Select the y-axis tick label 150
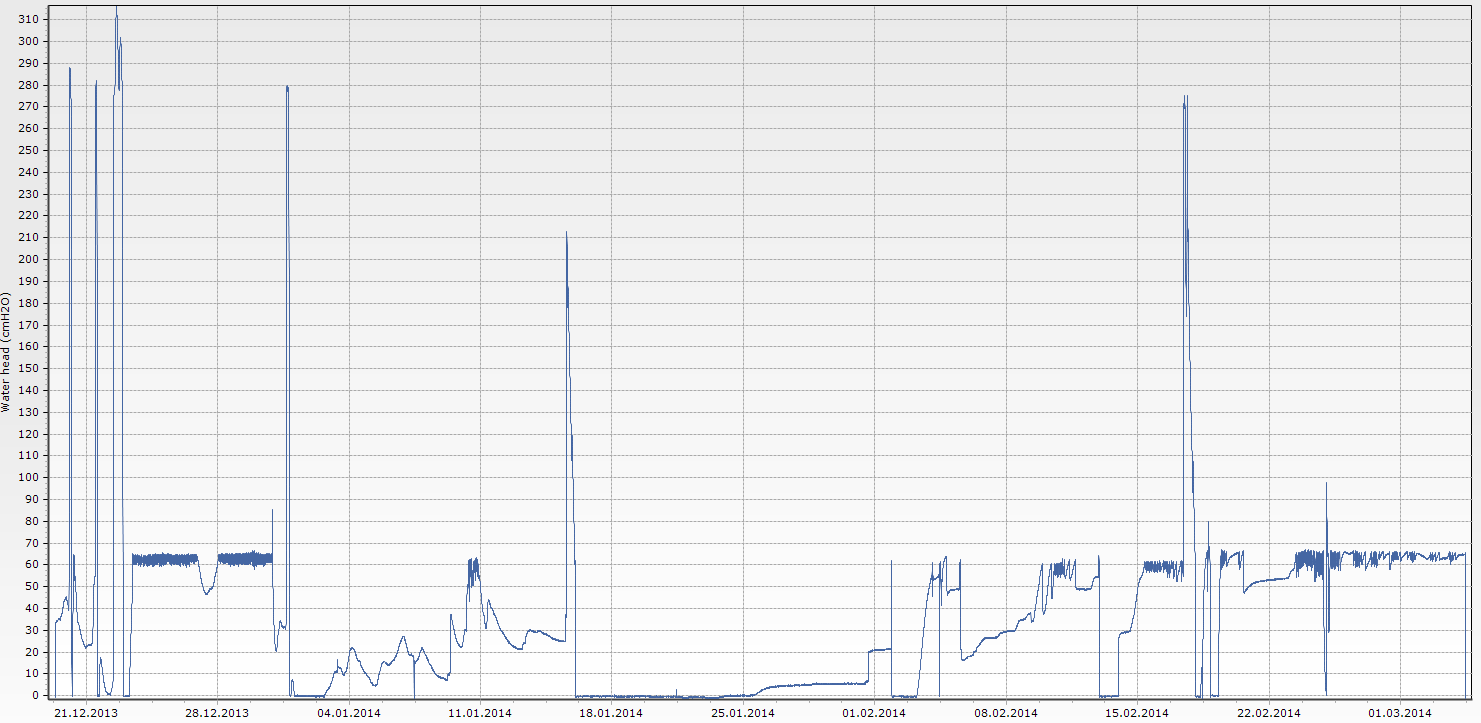The image size is (1481, 723). [x=29, y=369]
